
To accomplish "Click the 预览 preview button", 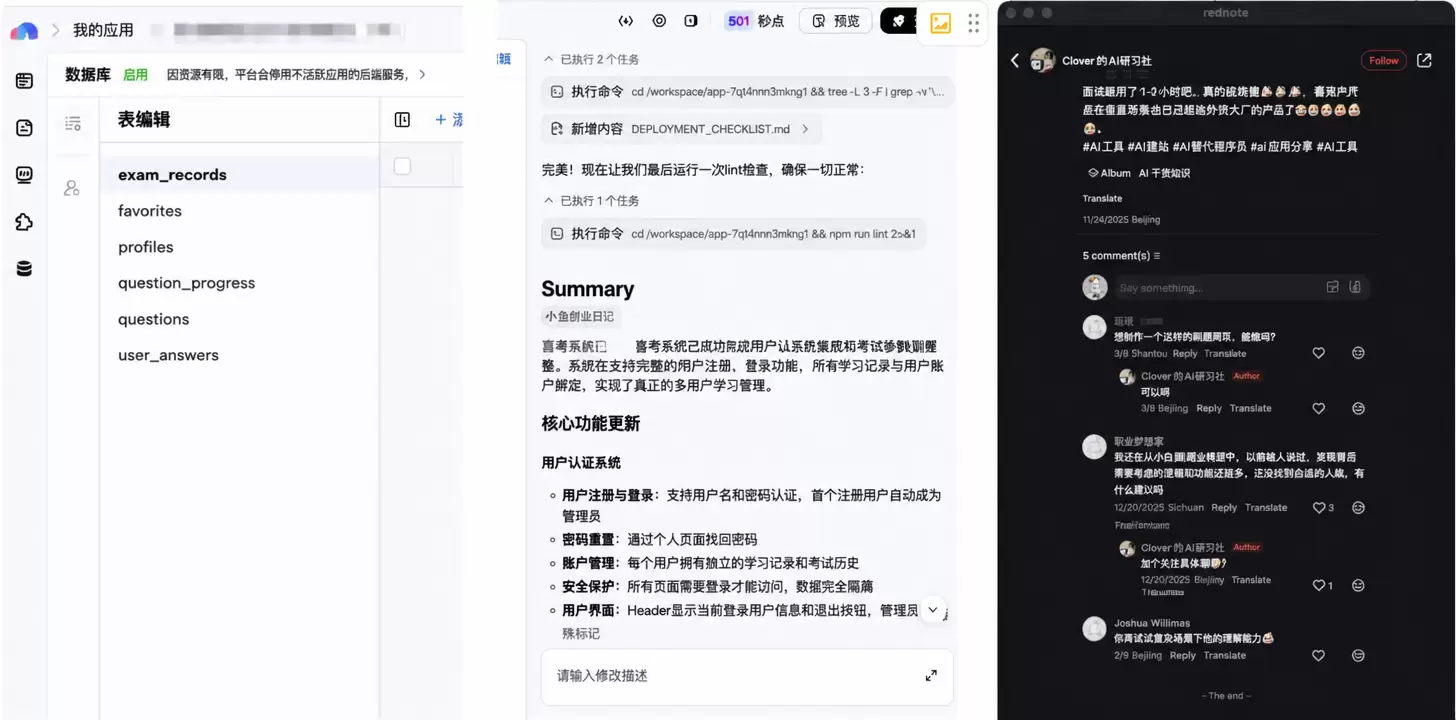I will pyautogui.click(x=836, y=21).
